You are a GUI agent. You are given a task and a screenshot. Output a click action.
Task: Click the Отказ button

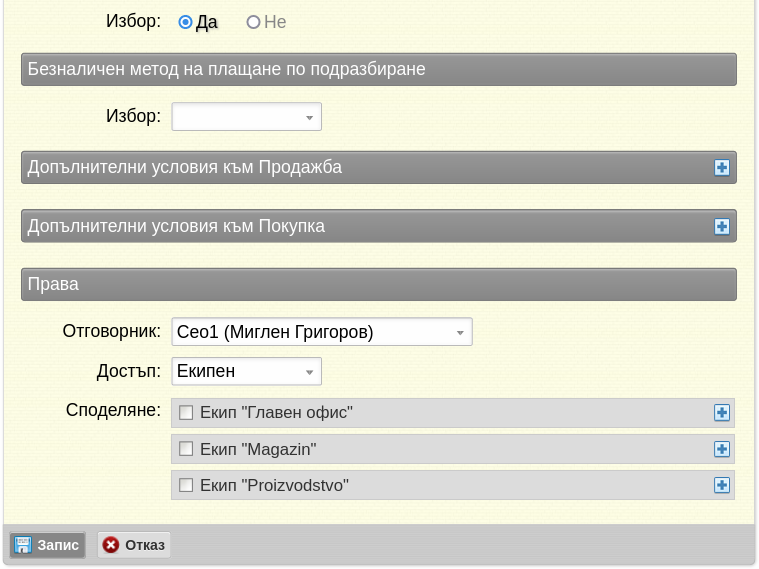pos(134,545)
